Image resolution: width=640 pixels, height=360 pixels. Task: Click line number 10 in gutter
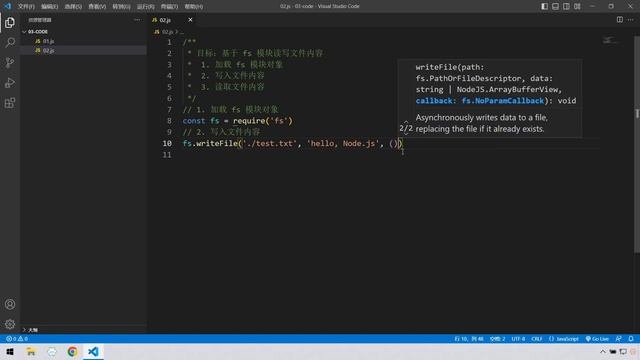click(167, 143)
